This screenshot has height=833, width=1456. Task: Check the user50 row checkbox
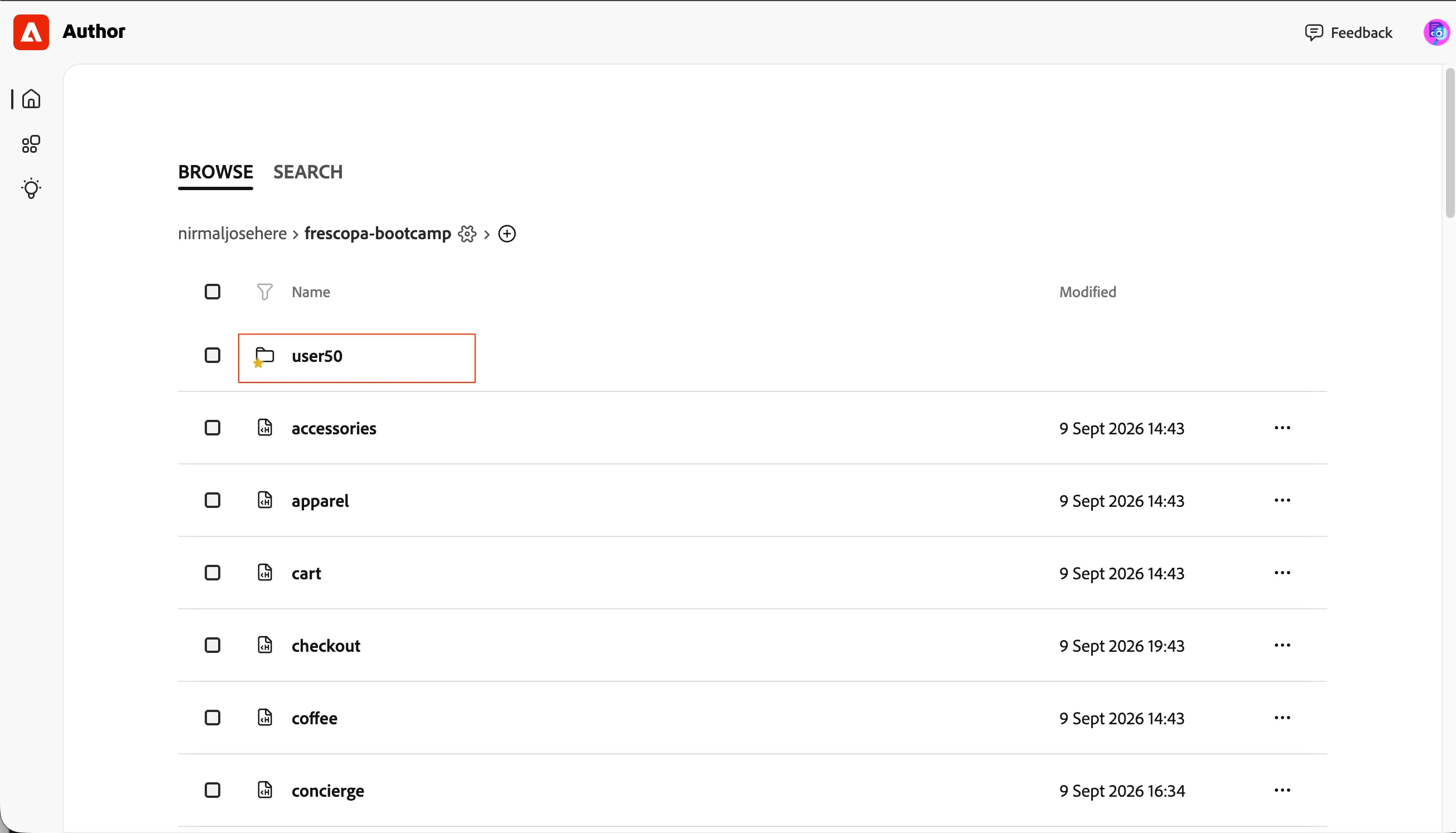pos(213,355)
